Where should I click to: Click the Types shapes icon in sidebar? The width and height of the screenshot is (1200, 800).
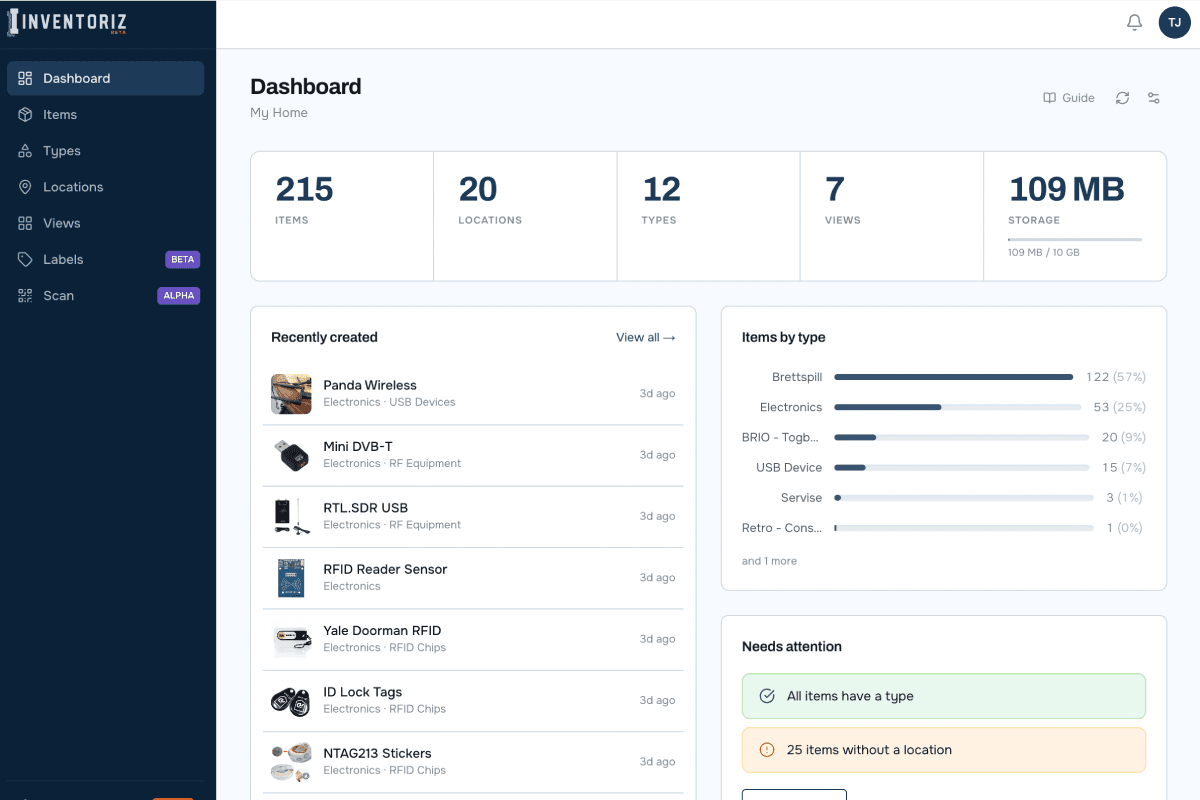pyautogui.click(x=25, y=151)
